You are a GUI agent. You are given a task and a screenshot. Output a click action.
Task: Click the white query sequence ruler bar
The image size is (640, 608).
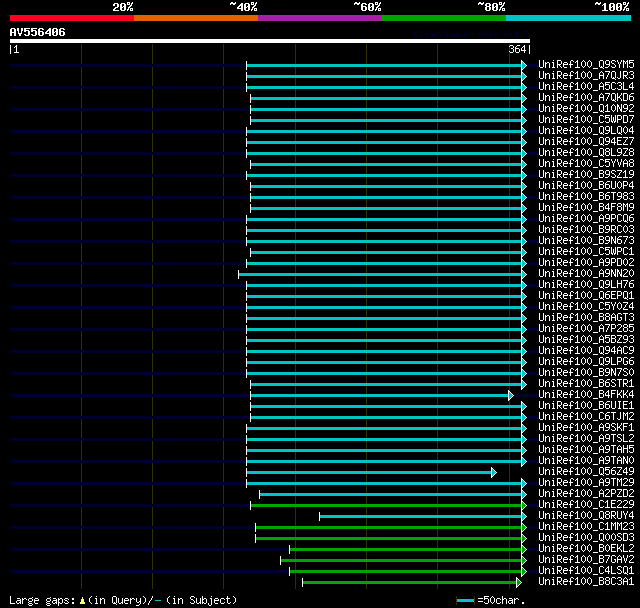pyautogui.click(x=270, y=41)
